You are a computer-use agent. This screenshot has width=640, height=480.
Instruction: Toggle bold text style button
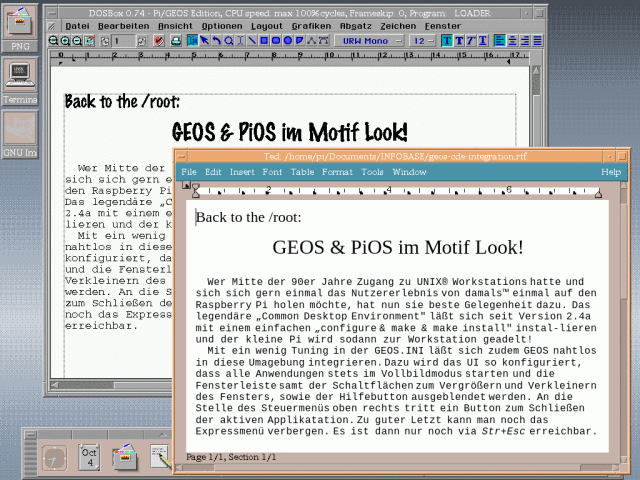point(459,41)
